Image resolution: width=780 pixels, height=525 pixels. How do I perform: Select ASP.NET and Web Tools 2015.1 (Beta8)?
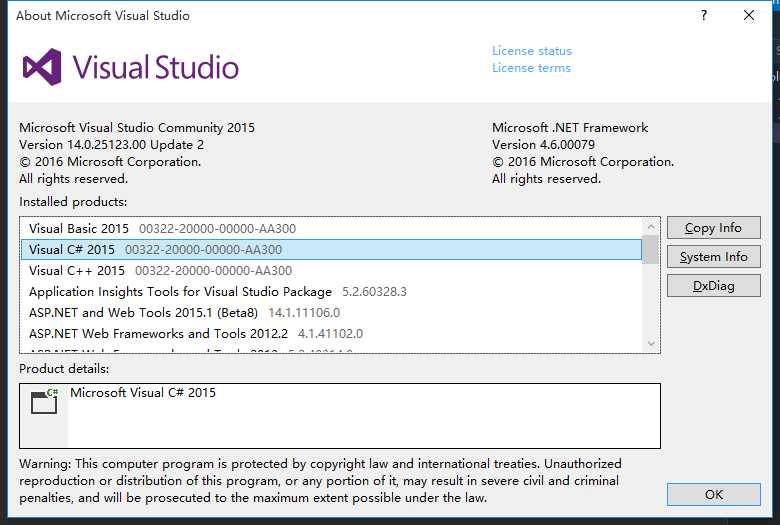[x=331, y=313]
